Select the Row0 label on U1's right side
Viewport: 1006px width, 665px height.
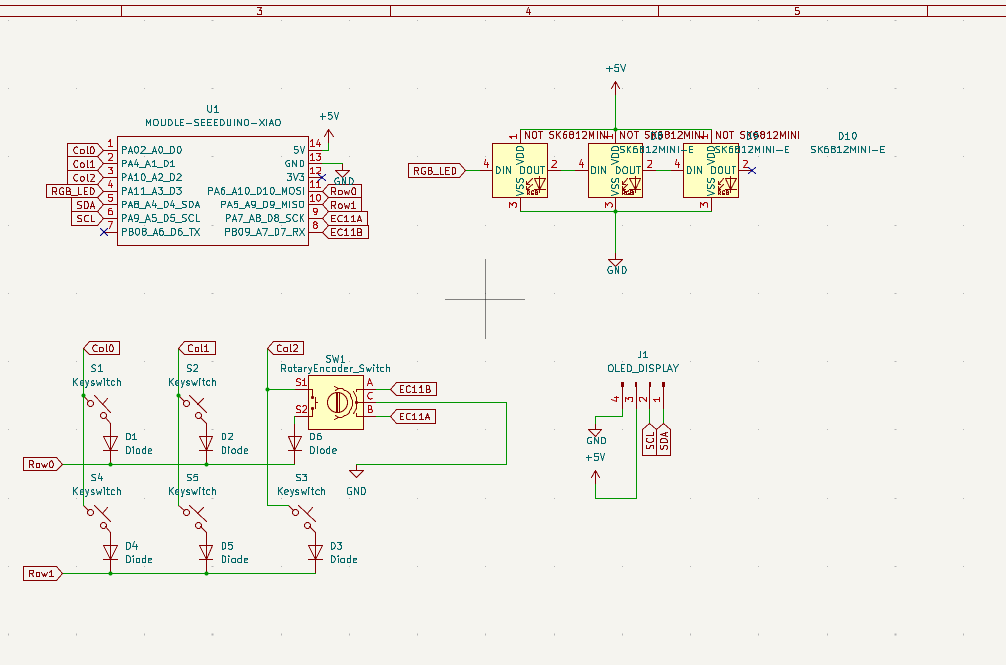point(343,191)
